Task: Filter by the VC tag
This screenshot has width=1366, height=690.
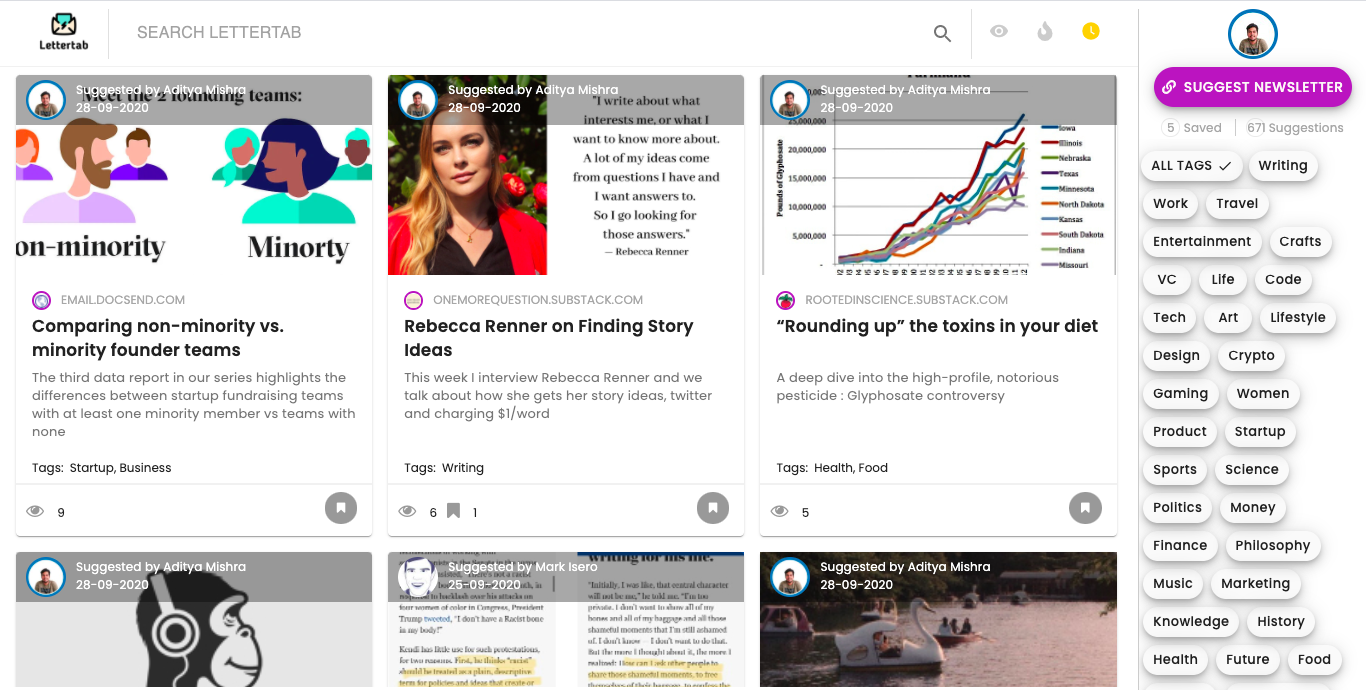Action: point(1167,280)
